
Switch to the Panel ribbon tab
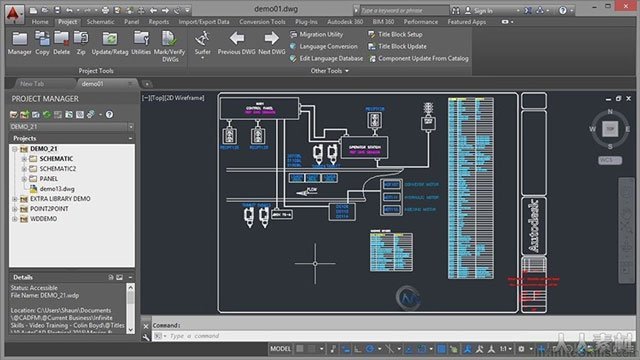point(131,22)
